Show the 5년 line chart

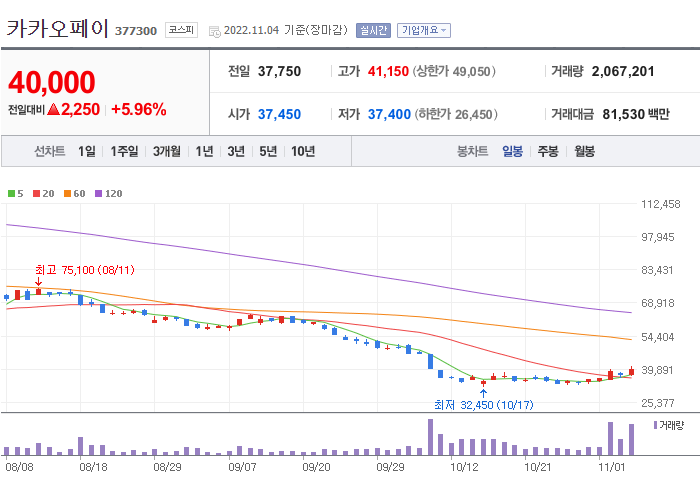point(268,151)
